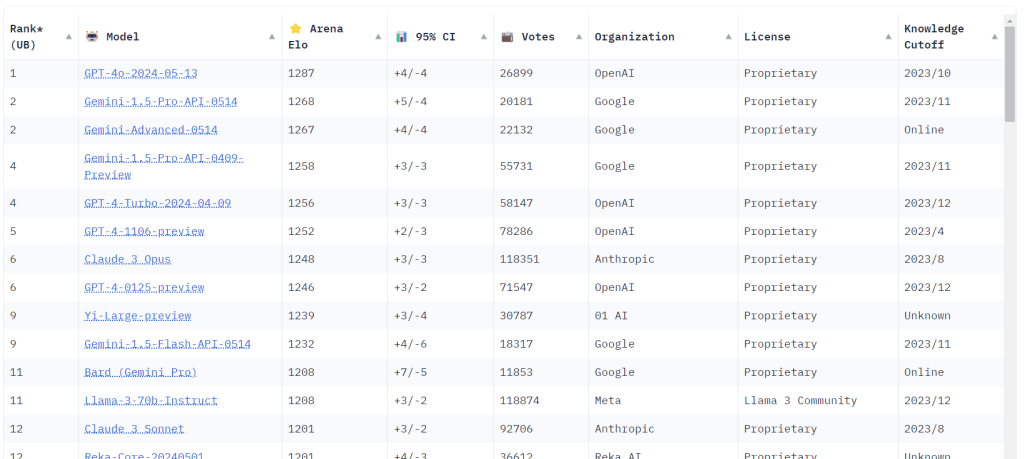Open the Bard (Gemini Pro) link
This screenshot has height=459, width=1024.
coord(140,372)
